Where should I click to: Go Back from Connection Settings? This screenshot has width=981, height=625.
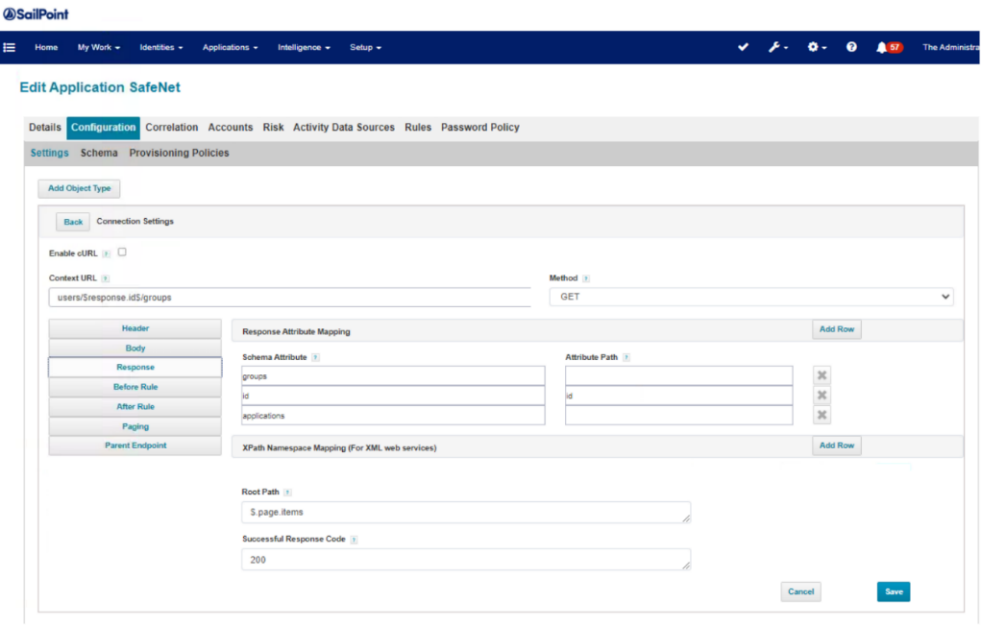click(x=73, y=222)
